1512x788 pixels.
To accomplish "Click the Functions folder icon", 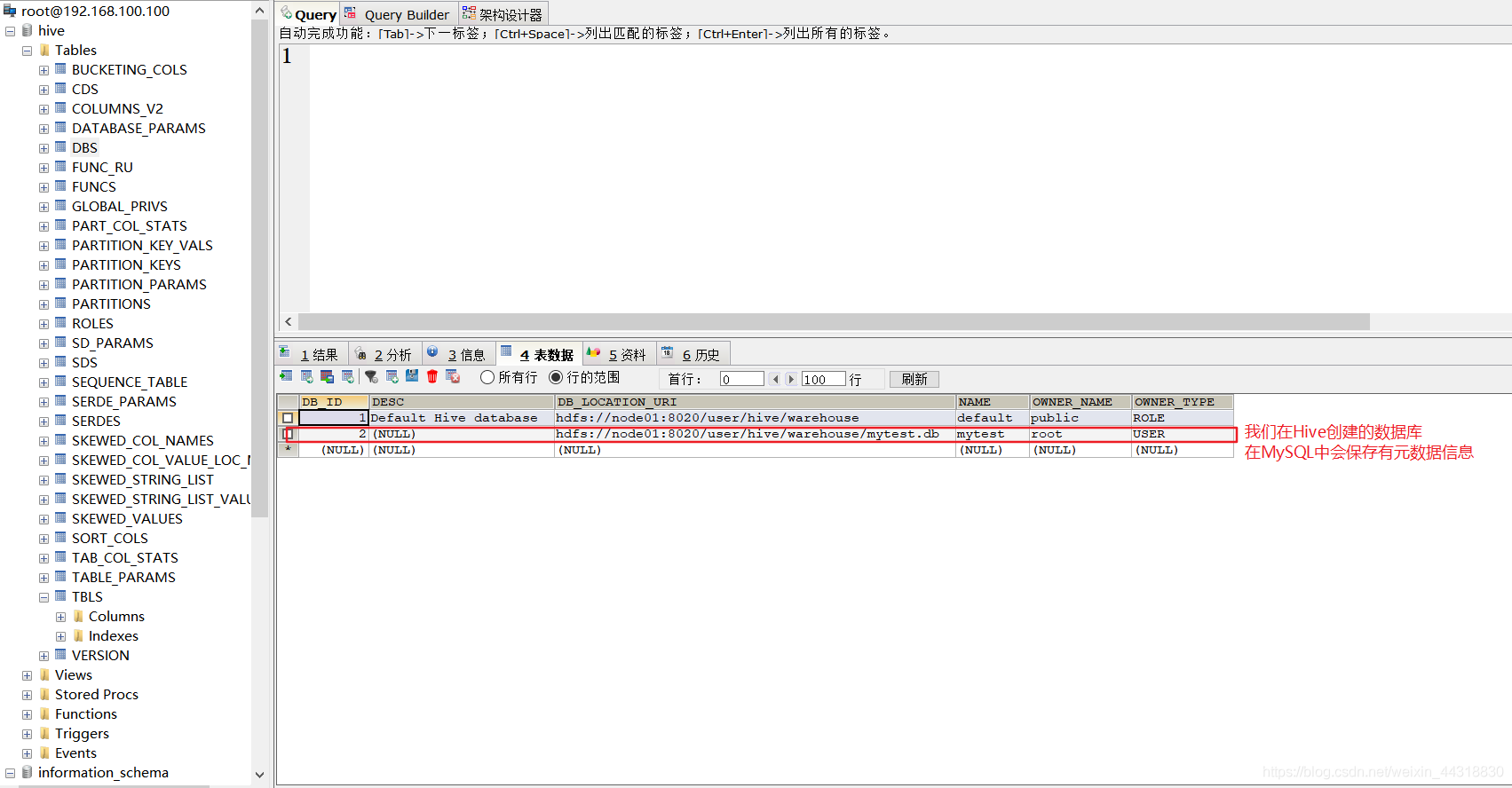I will pos(44,713).
